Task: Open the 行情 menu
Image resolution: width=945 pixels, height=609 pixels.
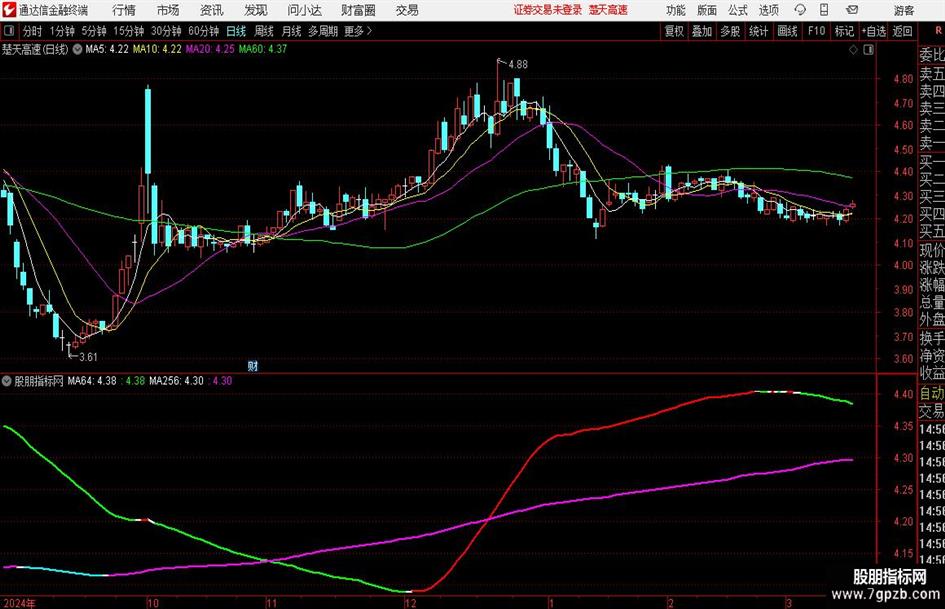Action: tap(124, 10)
